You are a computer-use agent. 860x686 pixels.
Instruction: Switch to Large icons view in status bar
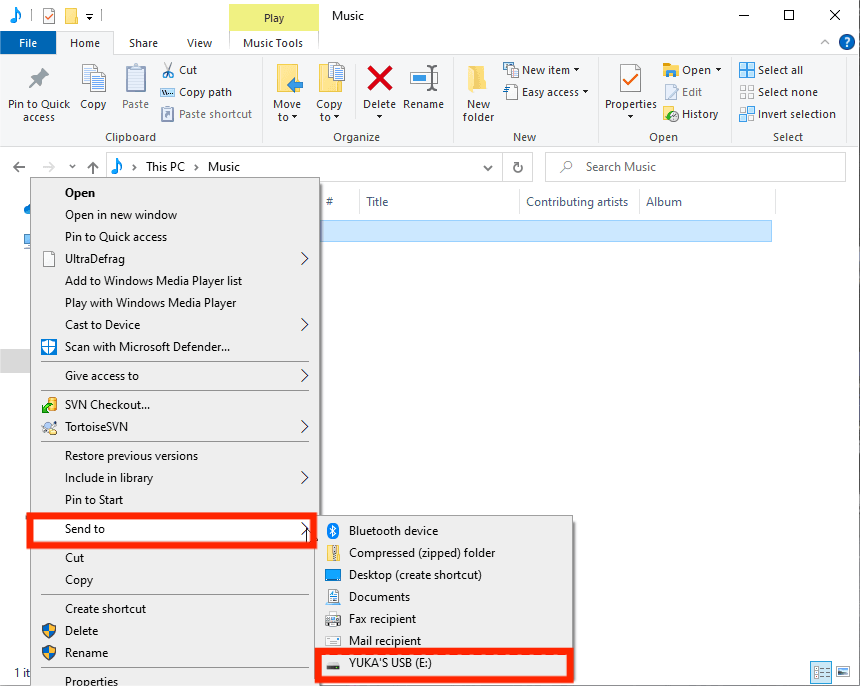tap(843, 672)
